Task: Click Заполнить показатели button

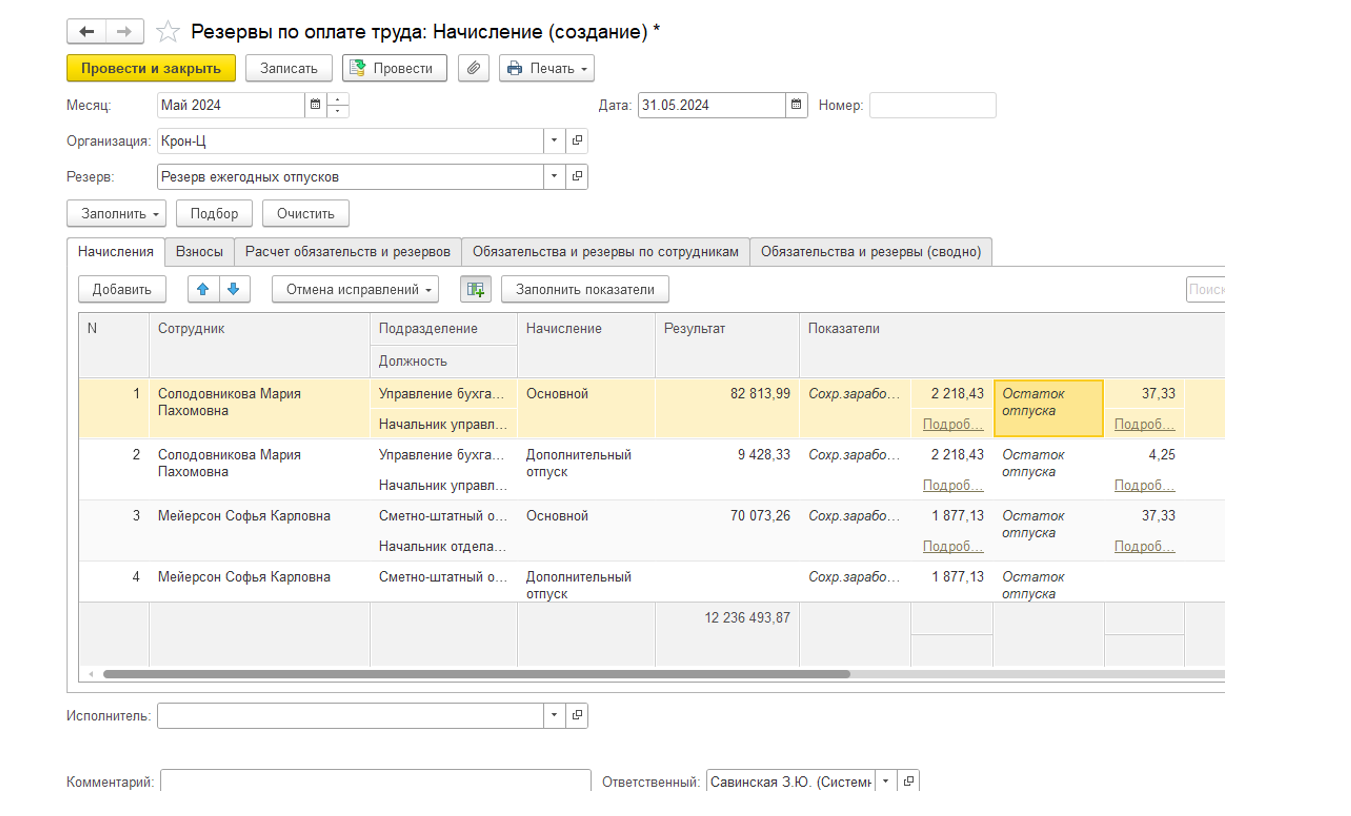Action: (x=585, y=289)
